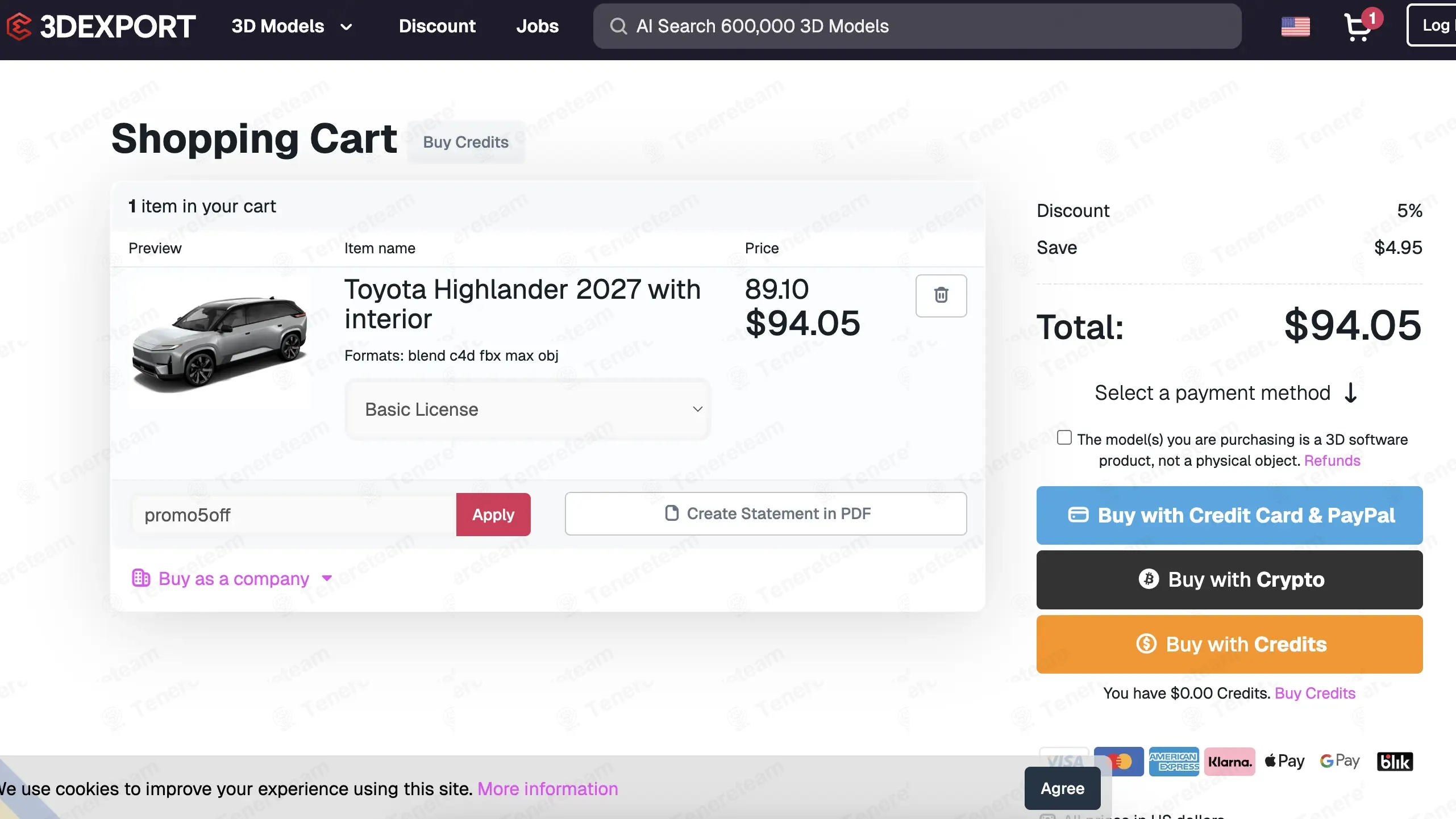1456x819 pixels.
Task: Click the Google Pay logo
Action: 1339,761
